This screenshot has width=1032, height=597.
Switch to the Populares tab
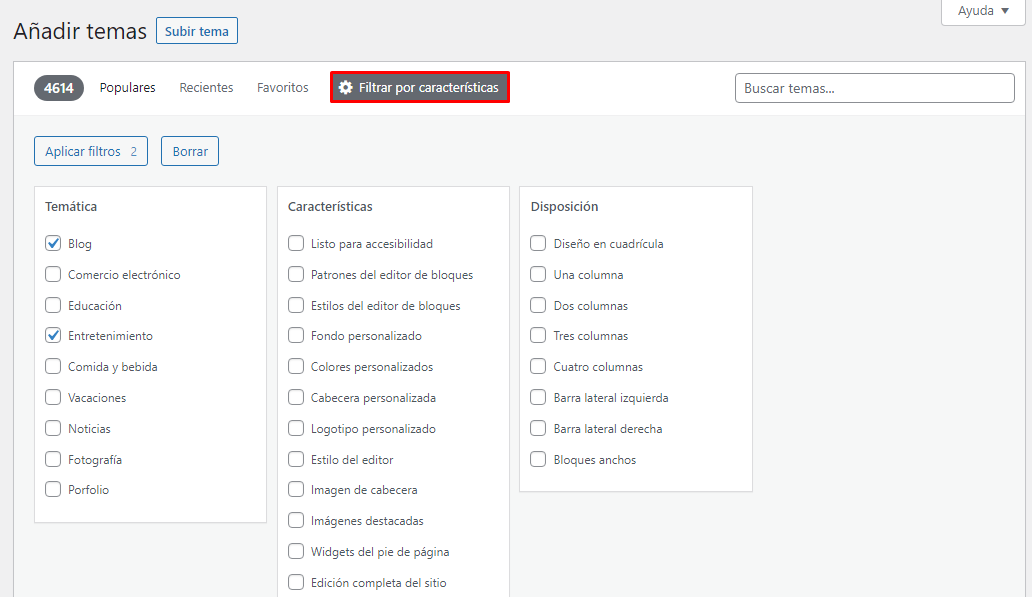(127, 87)
